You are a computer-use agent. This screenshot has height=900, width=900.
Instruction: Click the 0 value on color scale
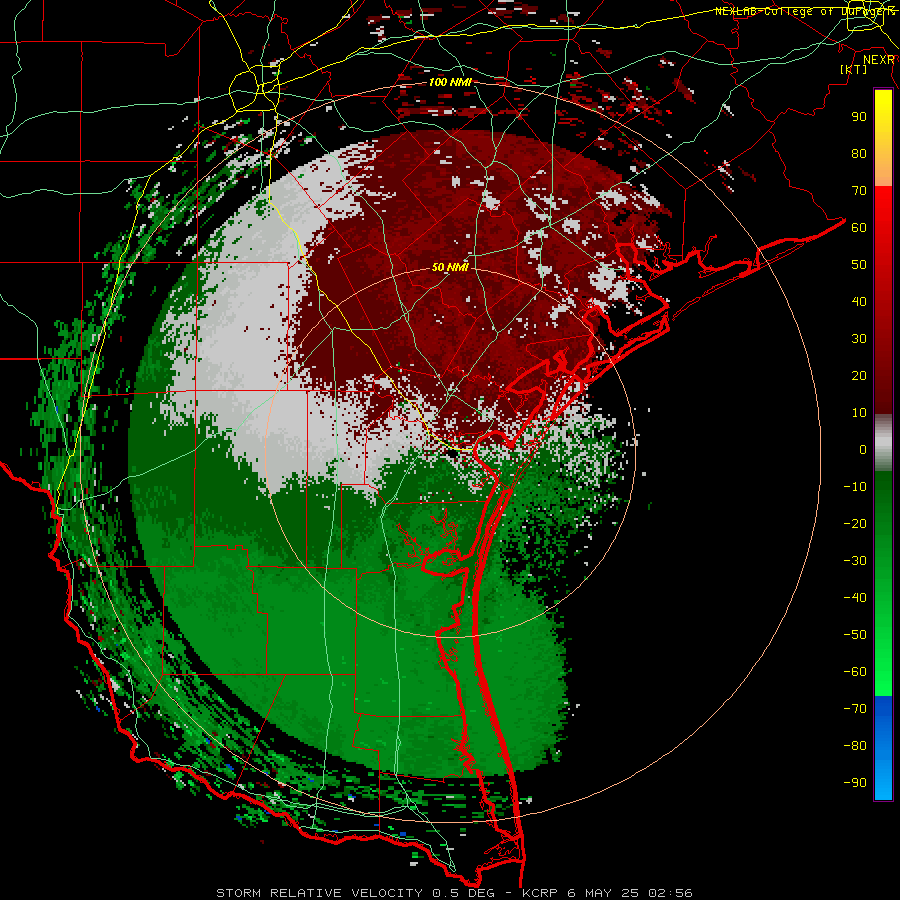click(863, 449)
